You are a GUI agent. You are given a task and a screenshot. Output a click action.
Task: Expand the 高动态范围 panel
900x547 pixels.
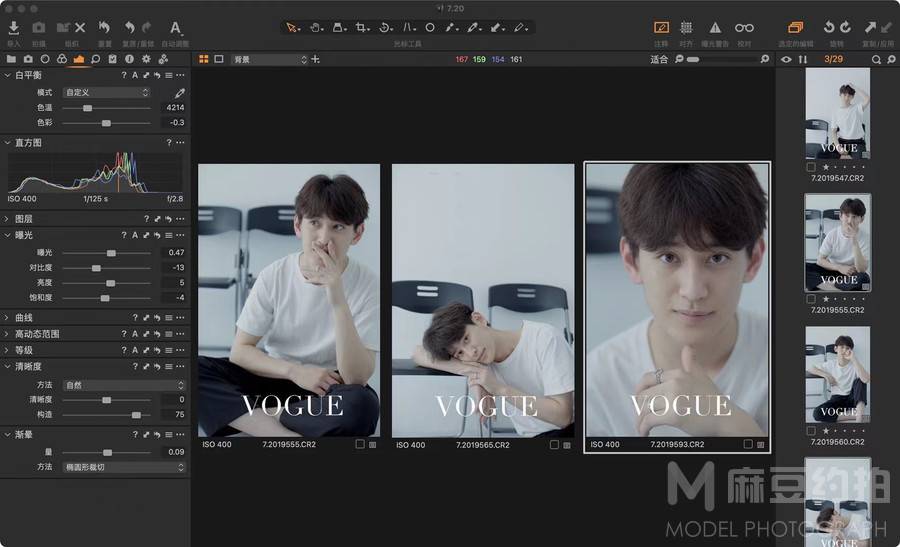pyautogui.click(x=7, y=333)
